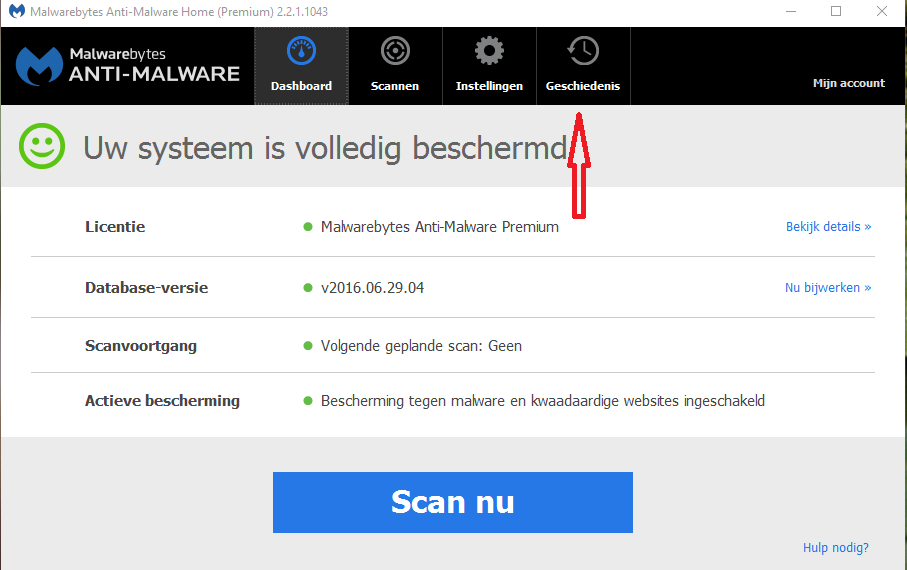Click the Nu bijwerken link

pyautogui.click(x=828, y=288)
